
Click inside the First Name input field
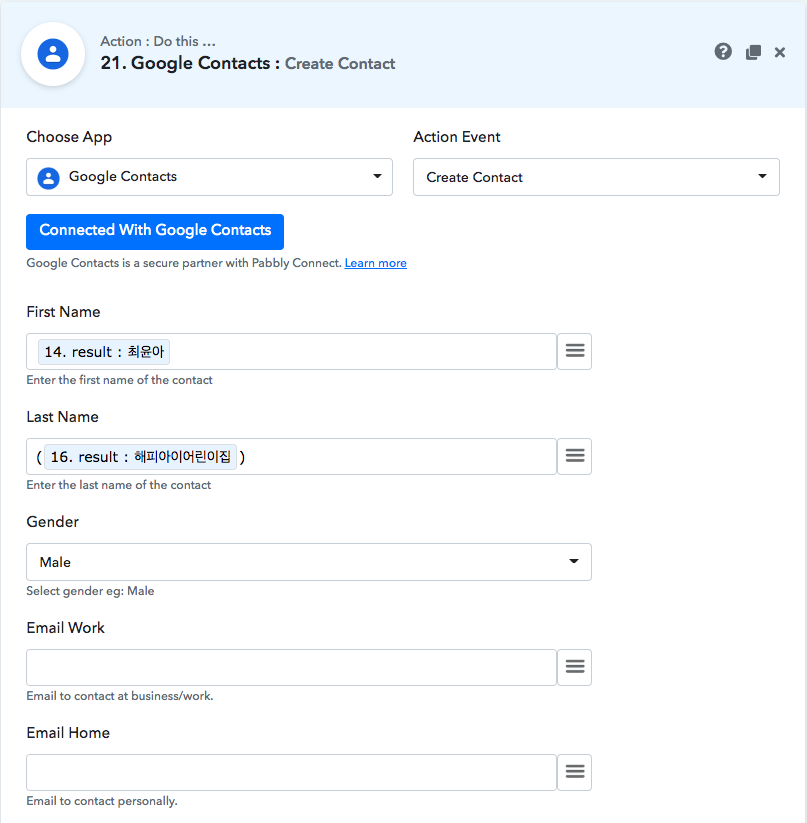360,352
